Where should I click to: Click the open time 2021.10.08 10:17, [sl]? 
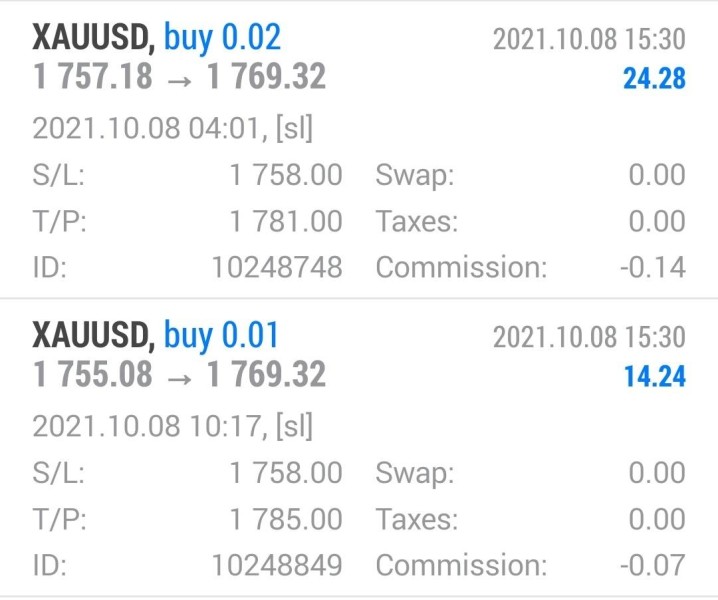click(173, 427)
